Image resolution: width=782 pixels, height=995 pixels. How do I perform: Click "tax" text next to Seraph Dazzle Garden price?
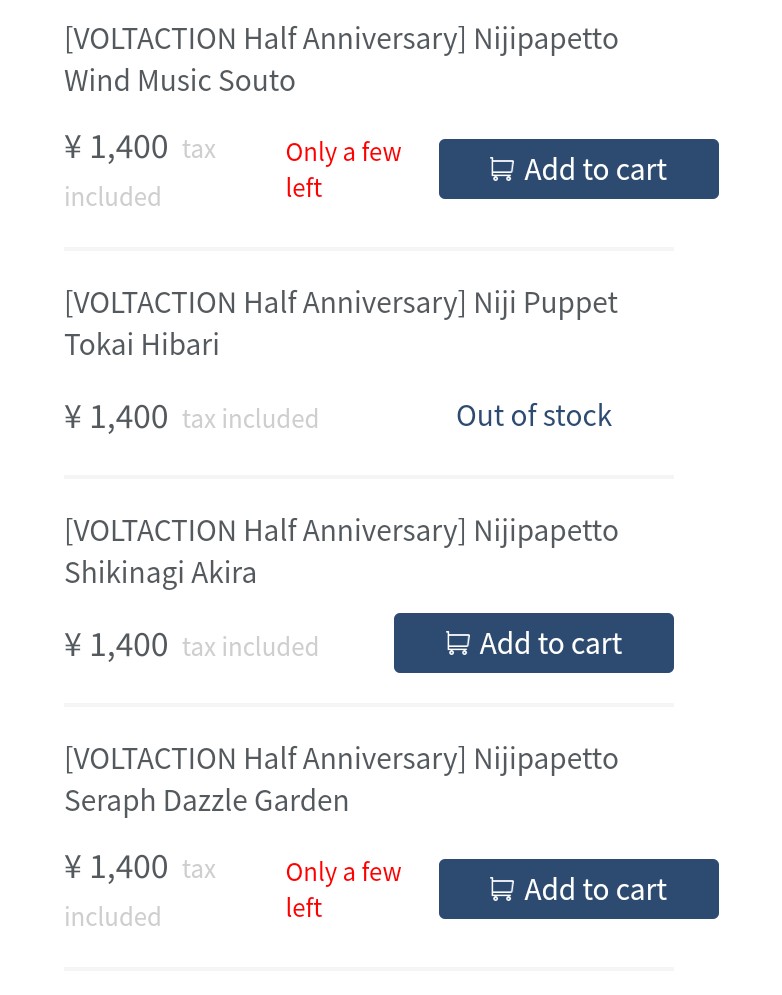tap(199, 870)
